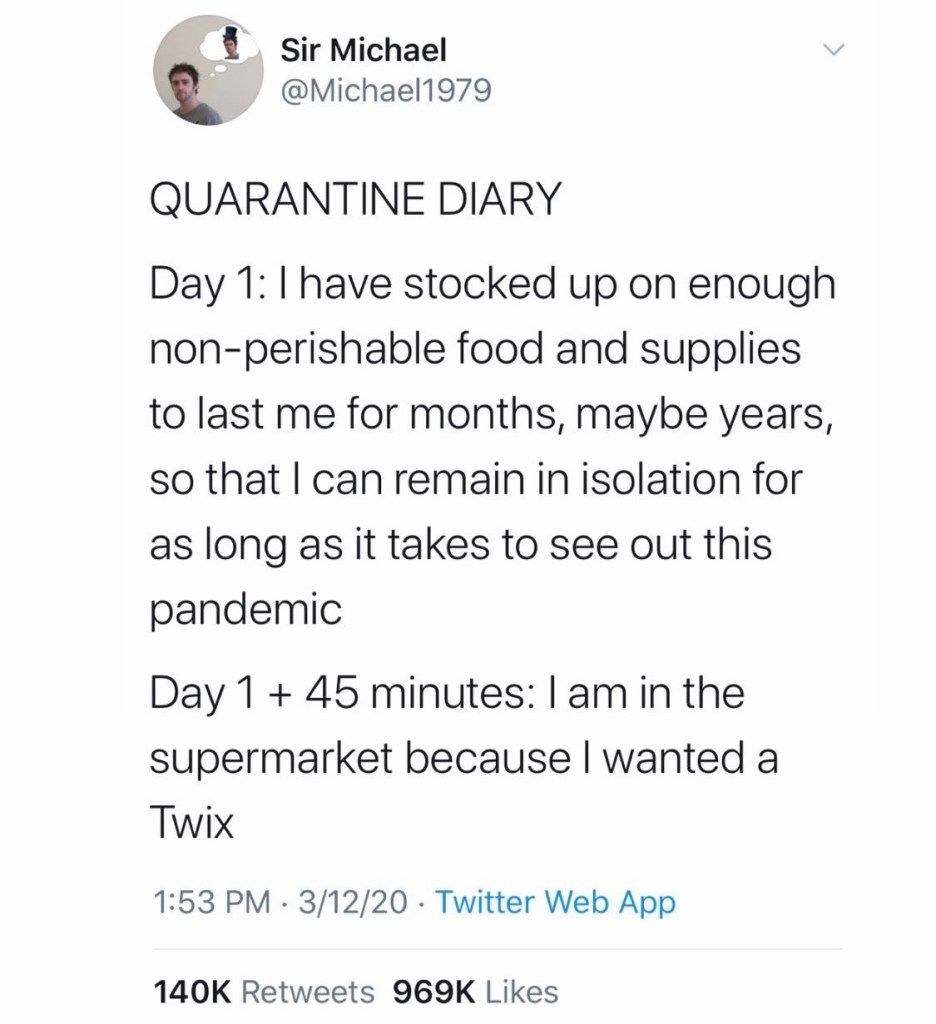This screenshot has height=1024, width=936.
Task: Click the word pandemic in the tweet
Action: coord(246,609)
